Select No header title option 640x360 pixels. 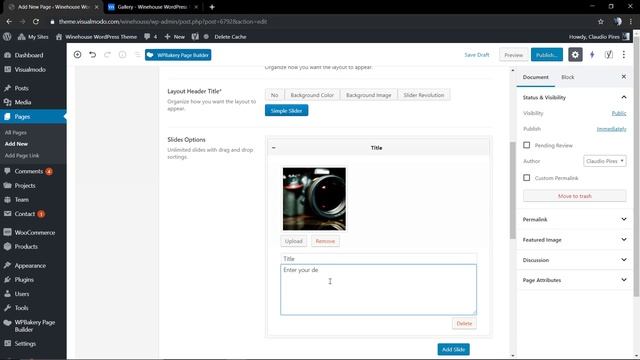(x=274, y=95)
